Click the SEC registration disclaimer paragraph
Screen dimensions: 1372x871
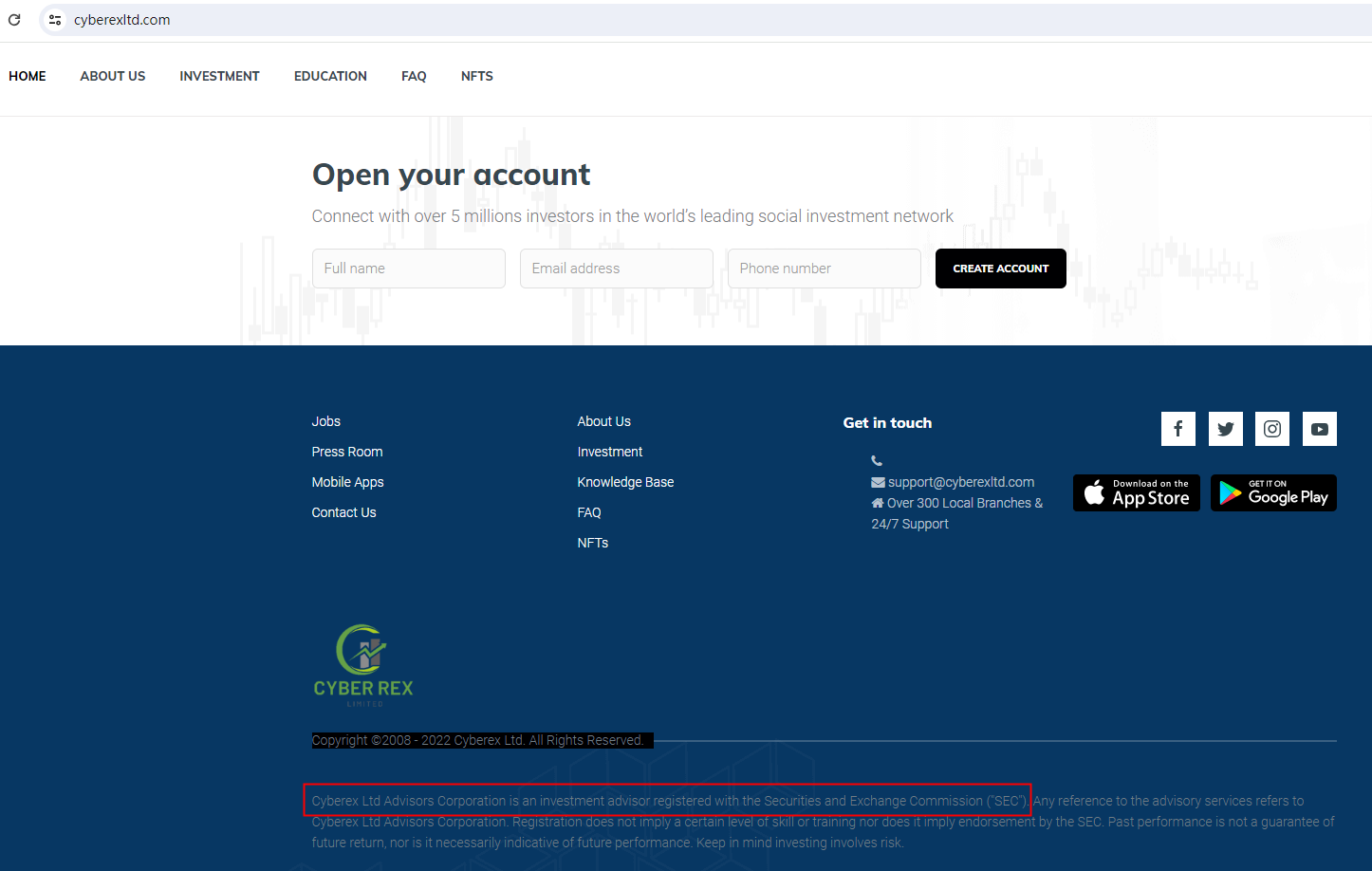[824, 822]
